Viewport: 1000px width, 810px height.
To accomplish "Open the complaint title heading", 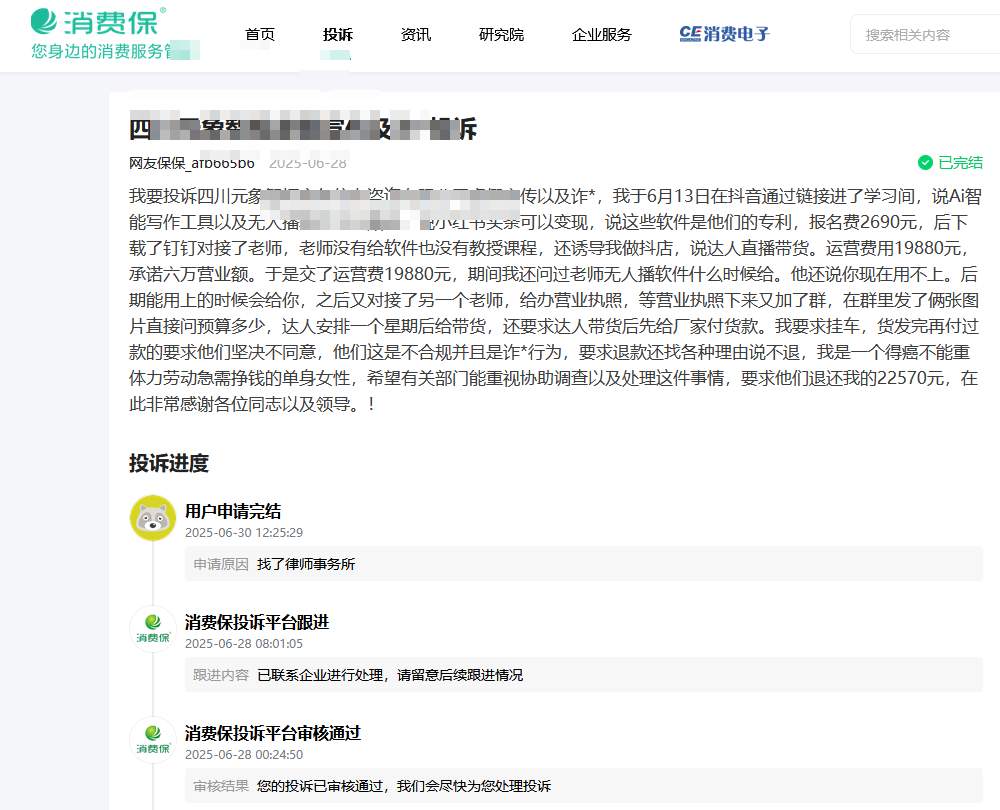I will (300, 128).
